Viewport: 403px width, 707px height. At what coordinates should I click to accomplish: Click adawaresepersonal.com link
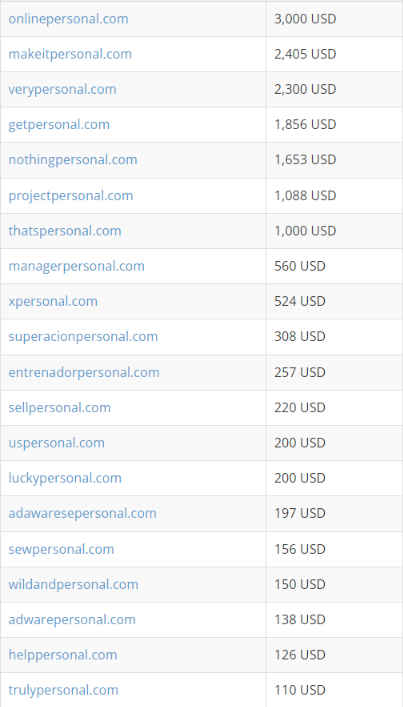[x=82, y=513]
